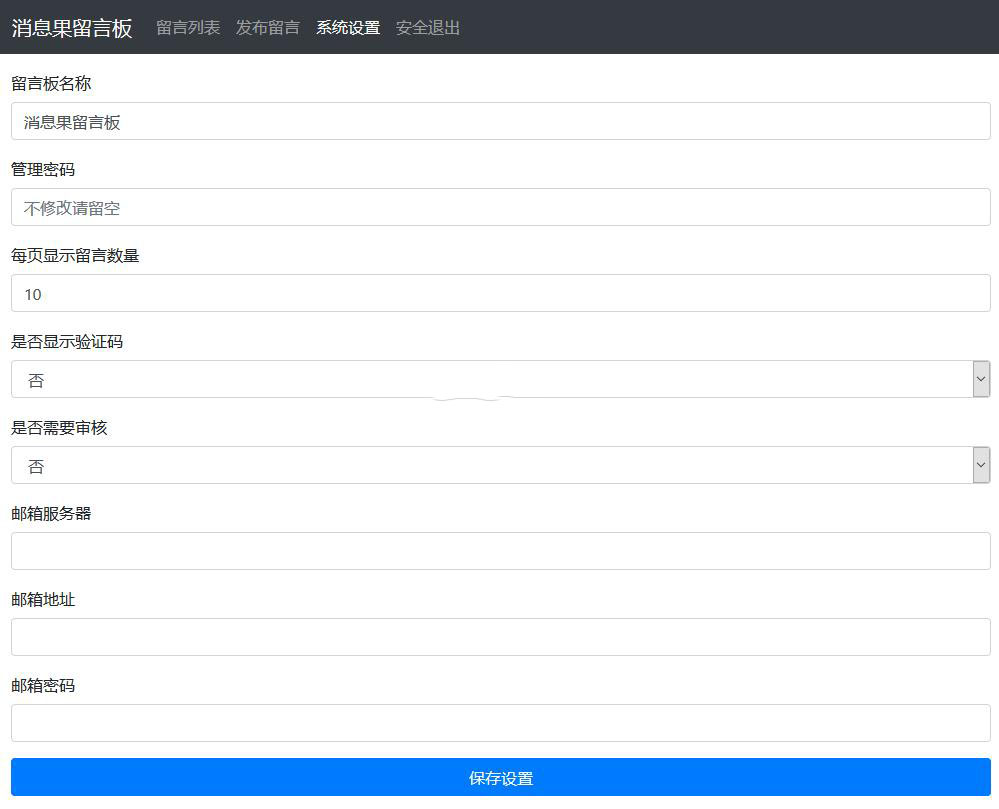Focus the 留言板名称 input field
Viewport: 999px width, 809px height.
pyautogui.click(x=501, y=121)
